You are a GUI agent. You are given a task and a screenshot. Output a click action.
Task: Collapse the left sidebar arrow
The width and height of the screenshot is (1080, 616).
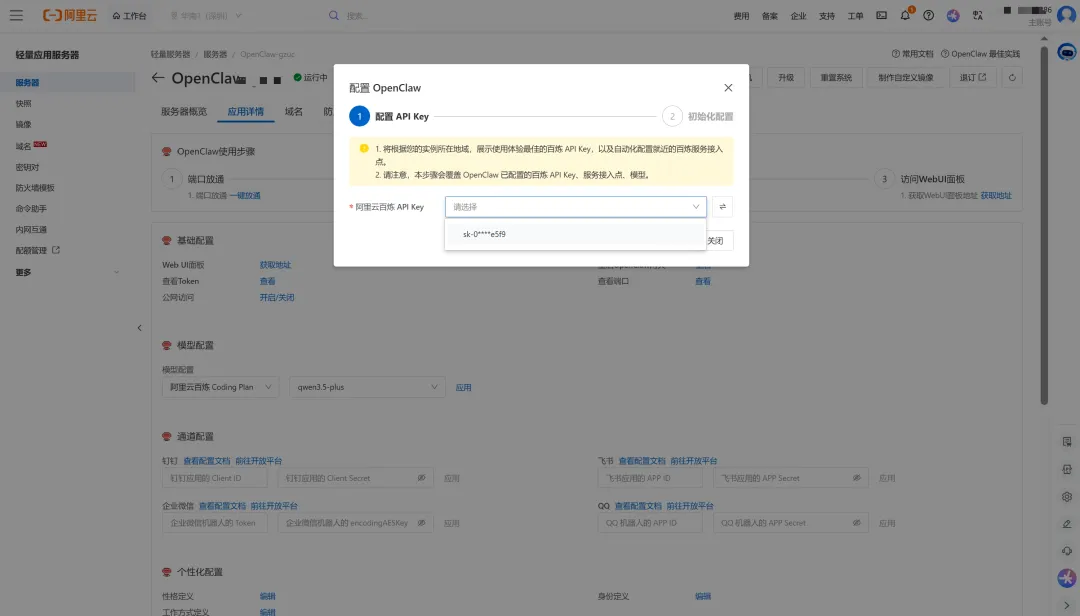pos(139,328)
